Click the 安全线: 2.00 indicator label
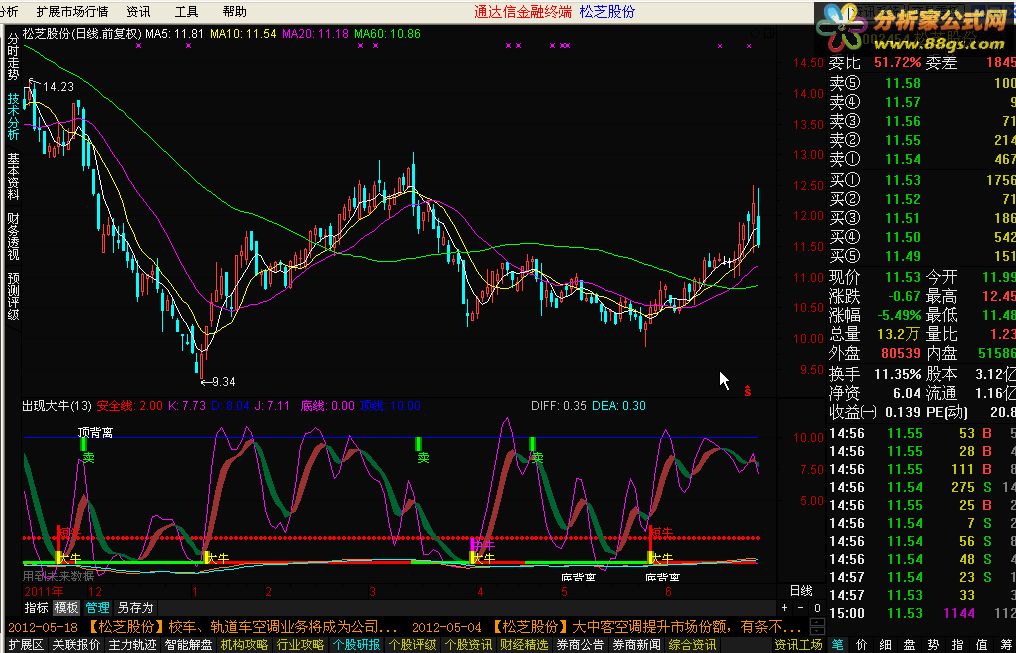The height and width of the screenshot is (653, 1016). tap(130, 406)
